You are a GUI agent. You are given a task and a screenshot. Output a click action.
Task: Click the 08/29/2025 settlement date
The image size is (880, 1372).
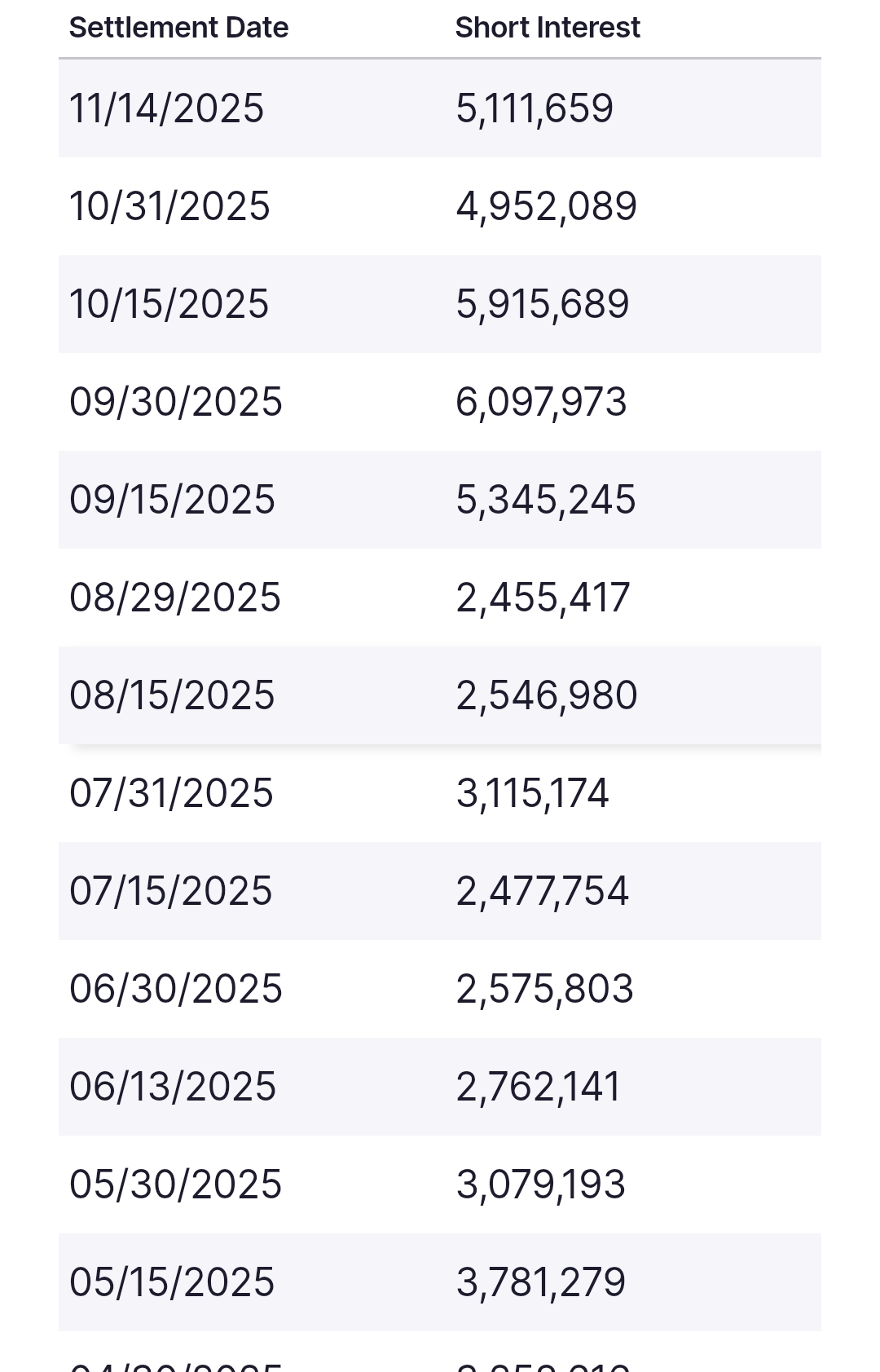(x=175, y=598)
